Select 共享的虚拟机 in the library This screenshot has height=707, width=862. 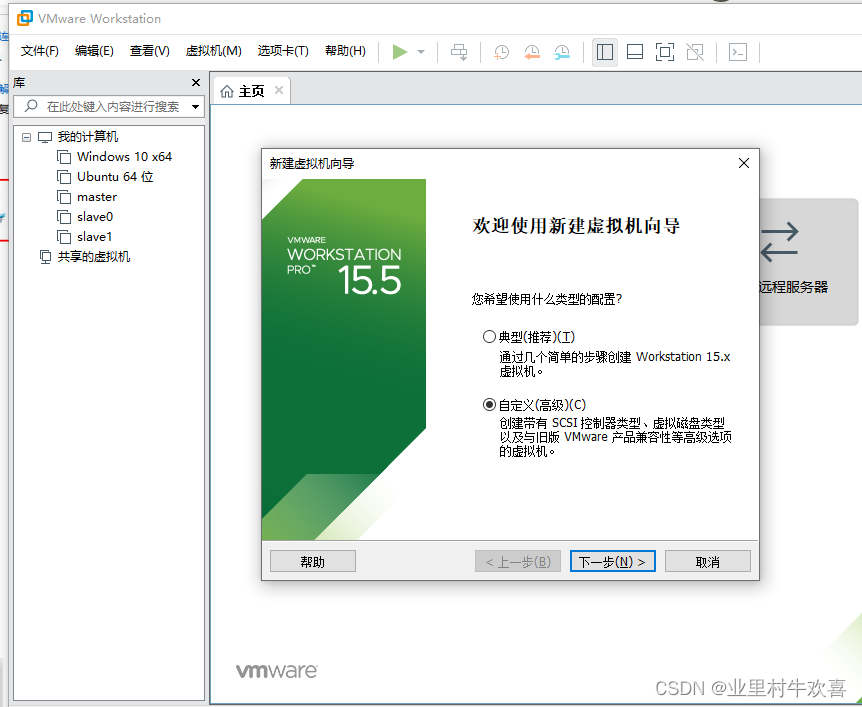[93, 257]
